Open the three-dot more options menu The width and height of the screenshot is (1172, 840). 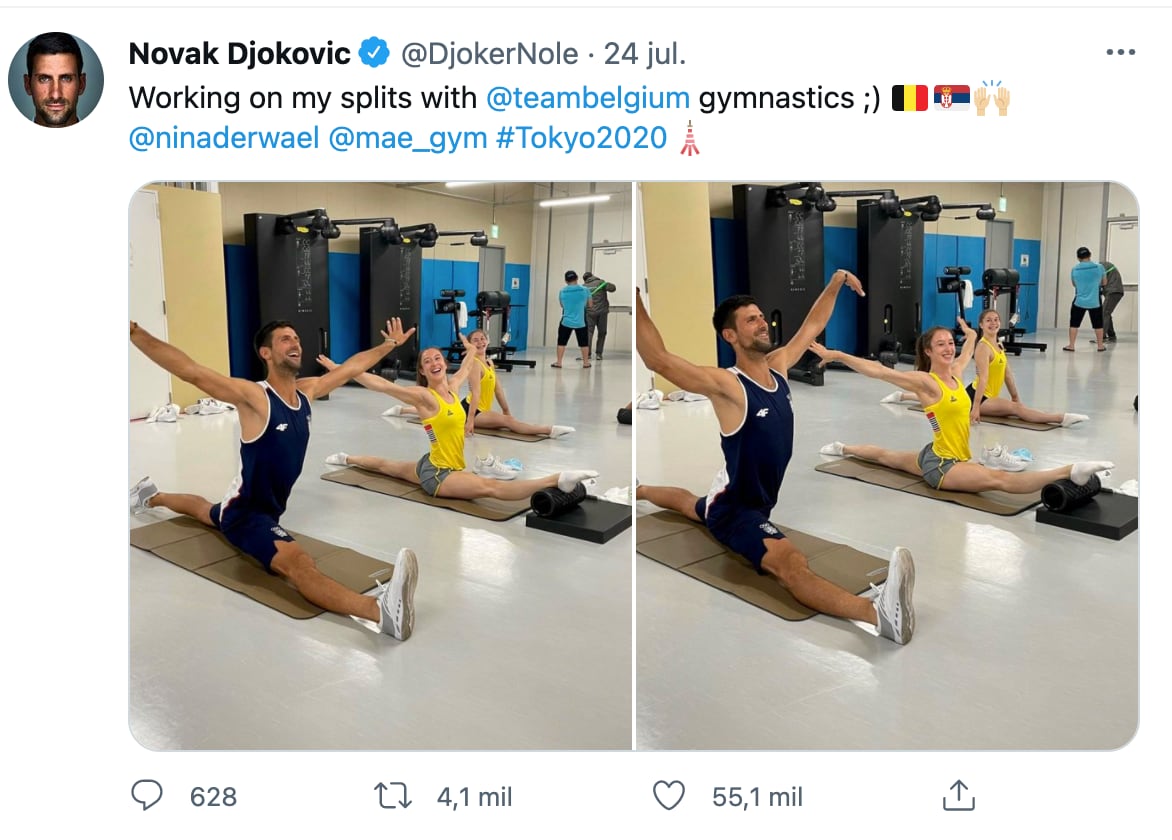pos(1120,53)
